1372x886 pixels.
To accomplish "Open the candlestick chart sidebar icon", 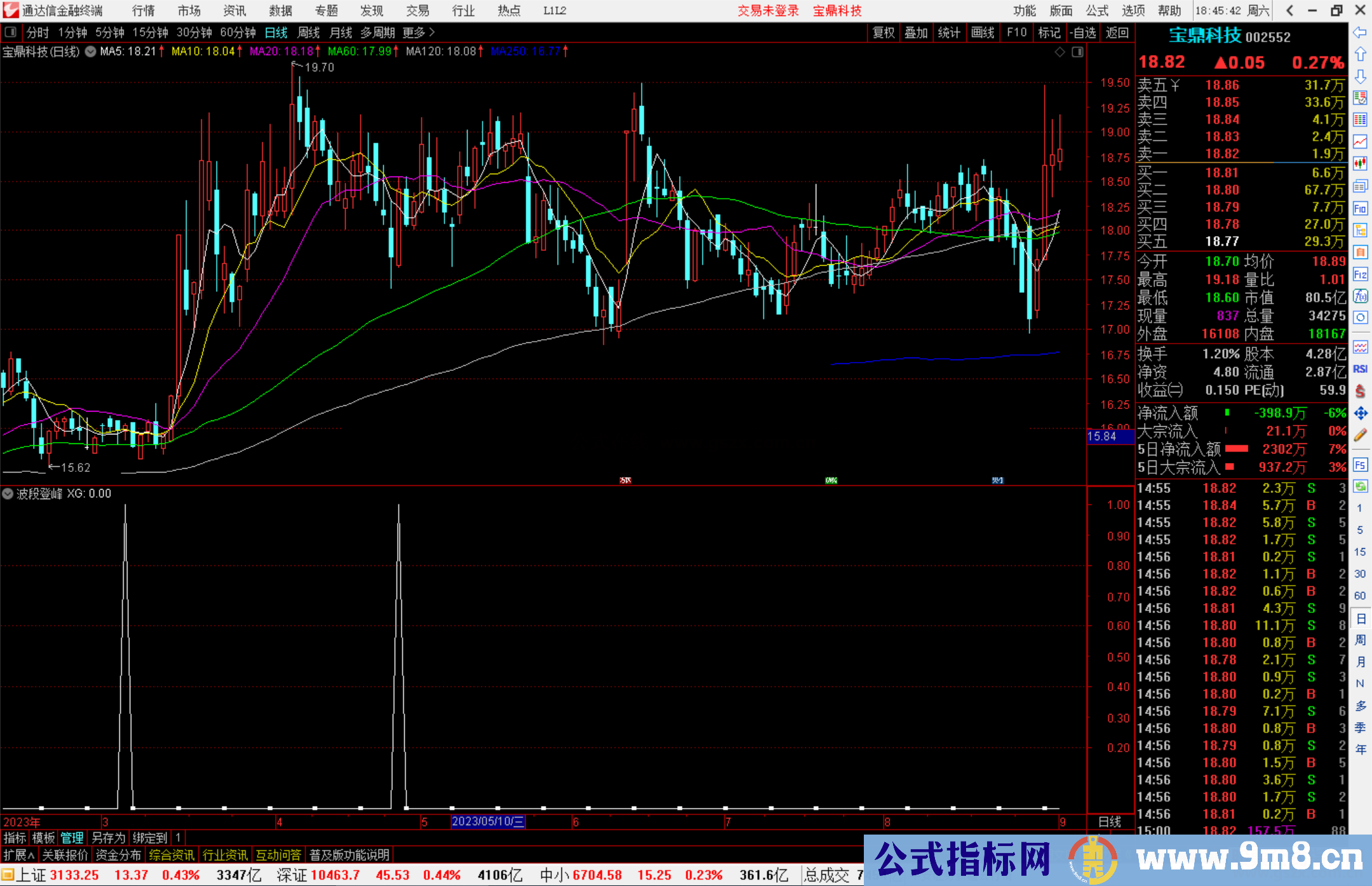I will pos(1360,163).
